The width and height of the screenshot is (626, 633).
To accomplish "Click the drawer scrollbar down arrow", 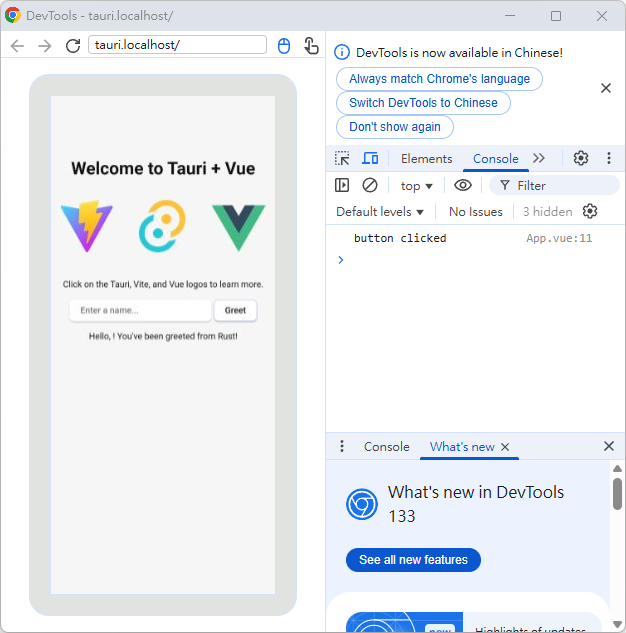I will point(617,624).
